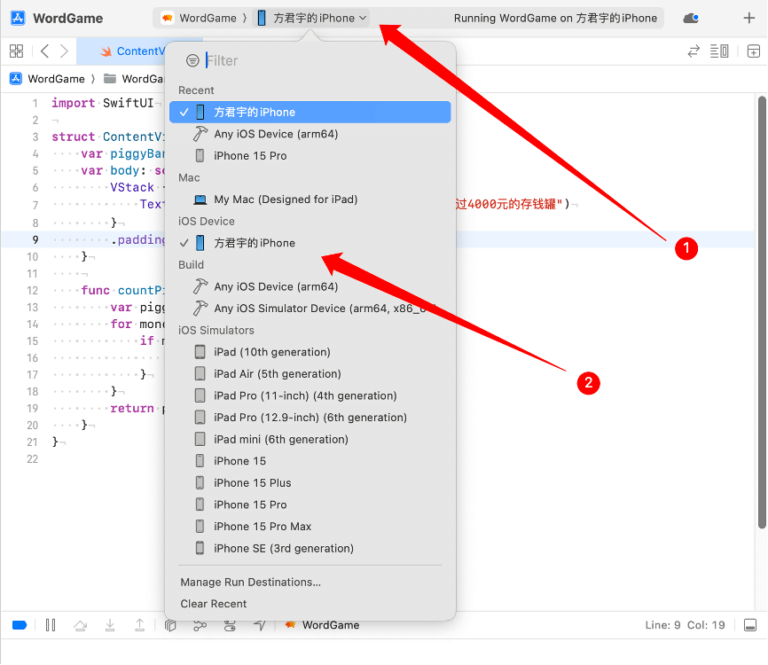
Task: Click the cloud status icon in toolbar
Action: 691,18
